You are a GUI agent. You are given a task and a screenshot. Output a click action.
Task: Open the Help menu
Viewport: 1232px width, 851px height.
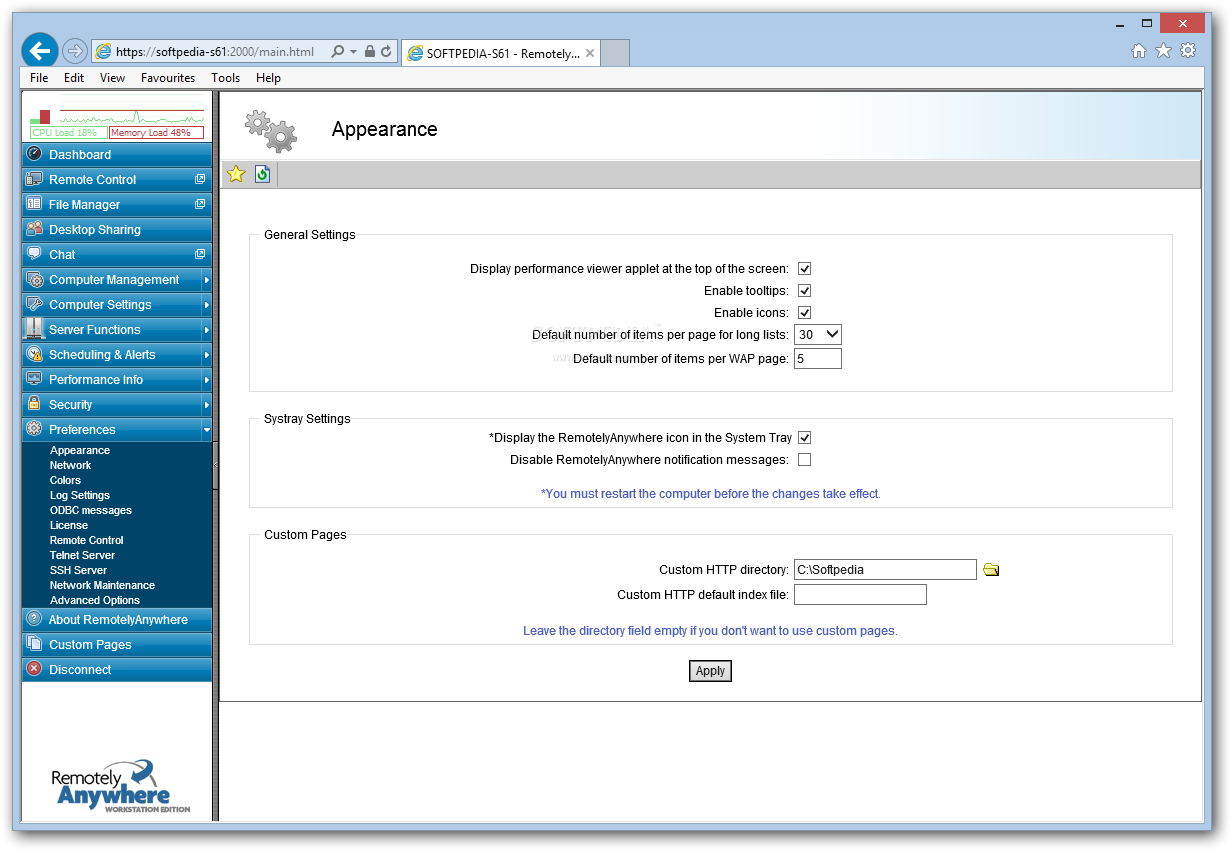tap(268, 78)
